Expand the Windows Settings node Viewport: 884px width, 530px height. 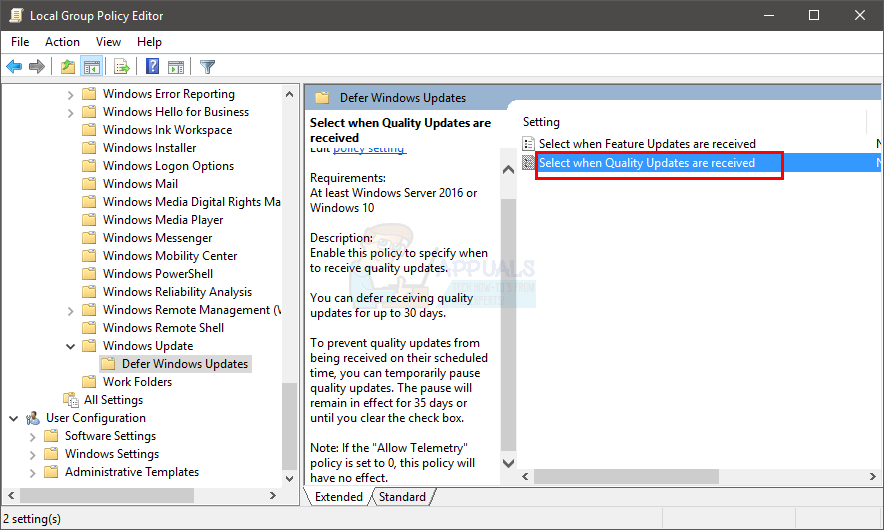(x=32, y=455)
